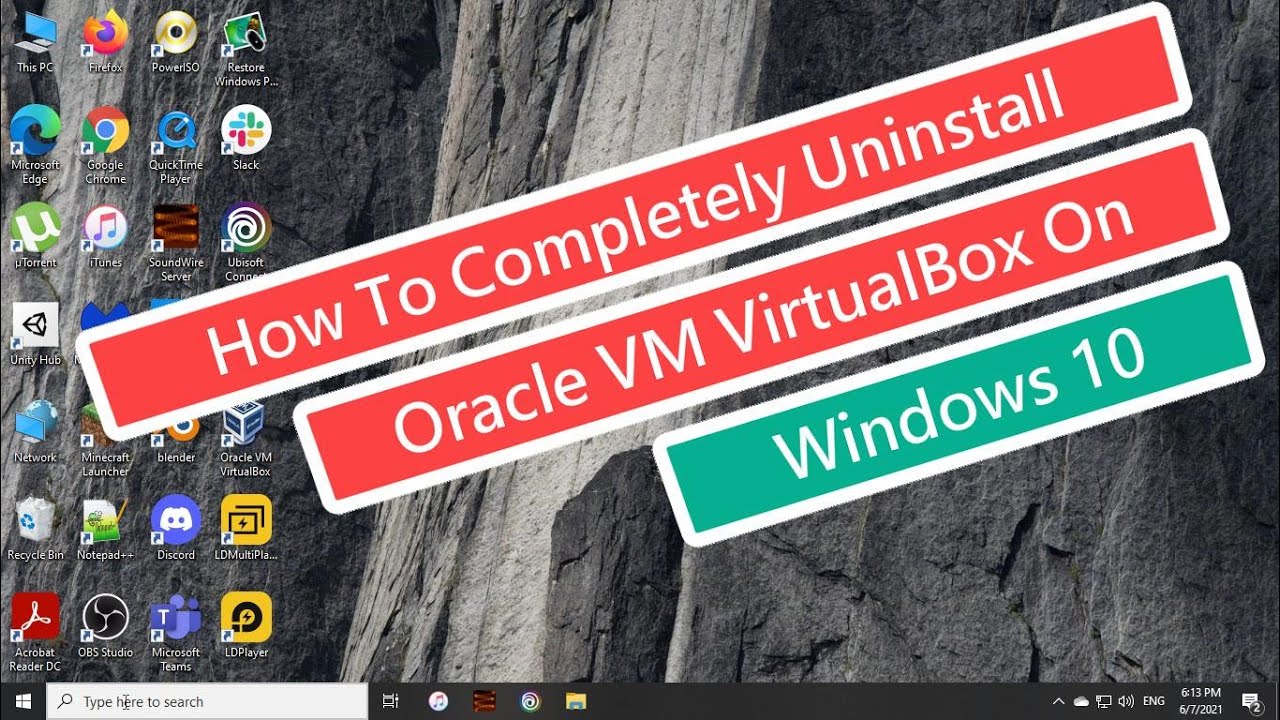1280x720 pixels.
Task: Launch Minecraft Launcher from the desktop
Action: pyautogui.click(x=105, y=440)
